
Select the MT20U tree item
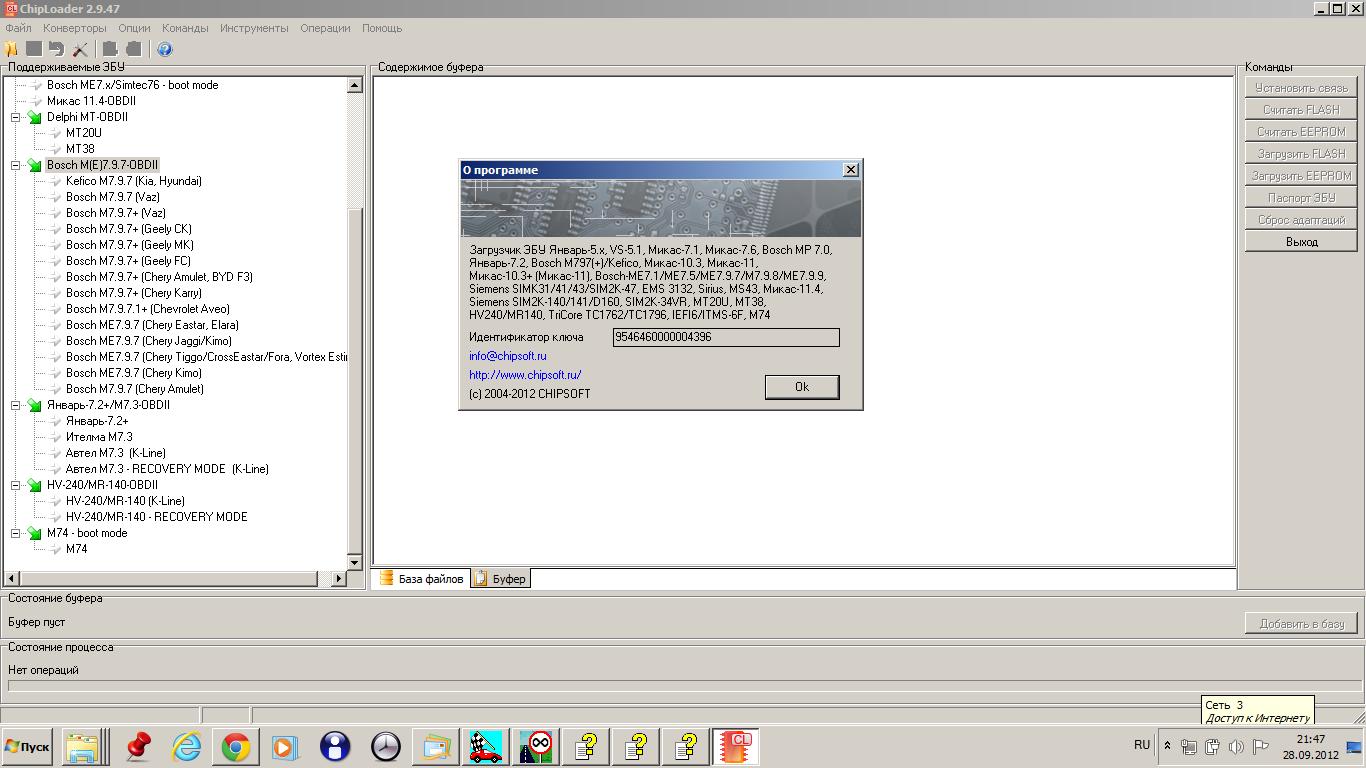[x=84, y=133]
